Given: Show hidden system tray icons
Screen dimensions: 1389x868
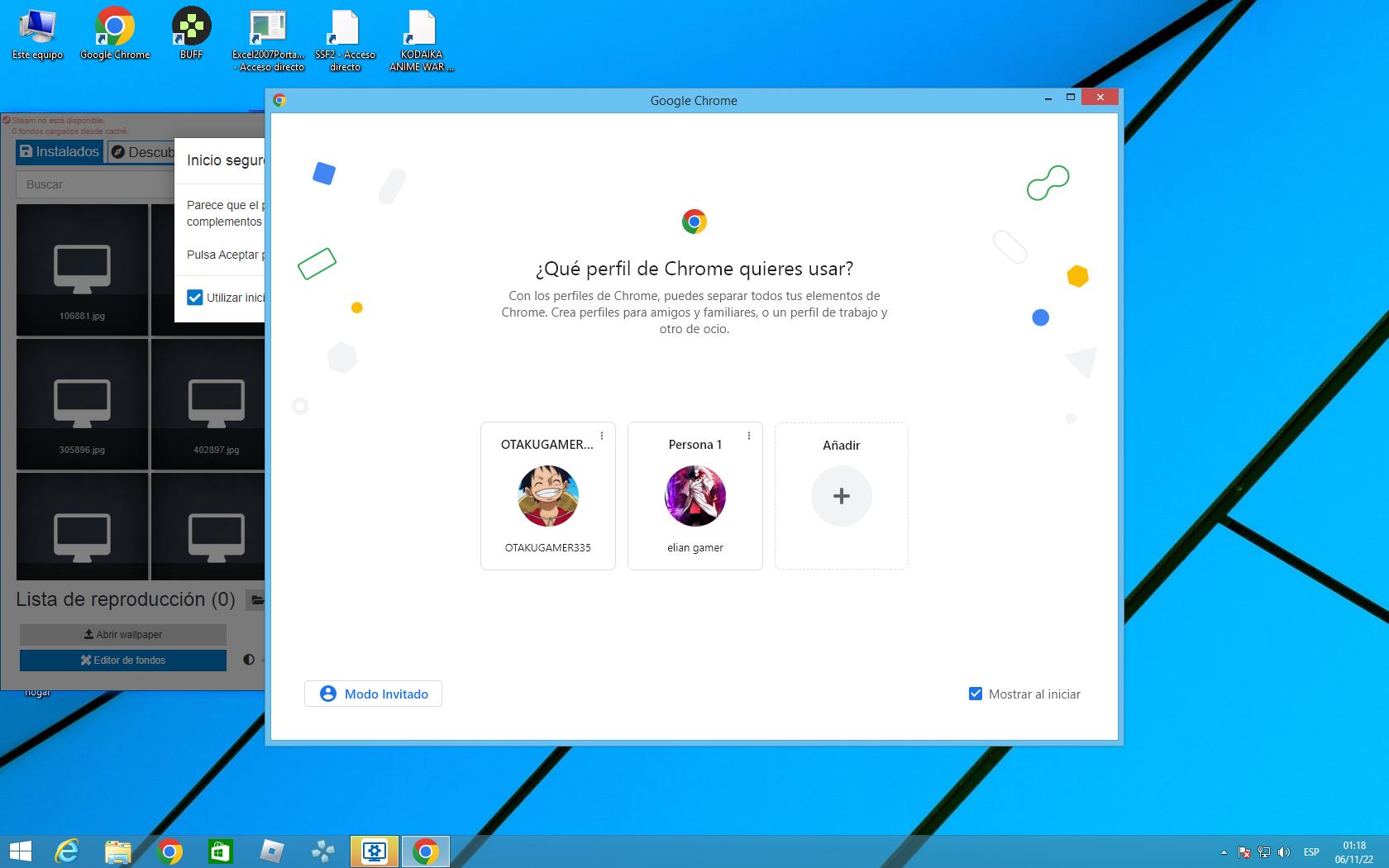Looking at the screenshot, I should click(1224, 852).
